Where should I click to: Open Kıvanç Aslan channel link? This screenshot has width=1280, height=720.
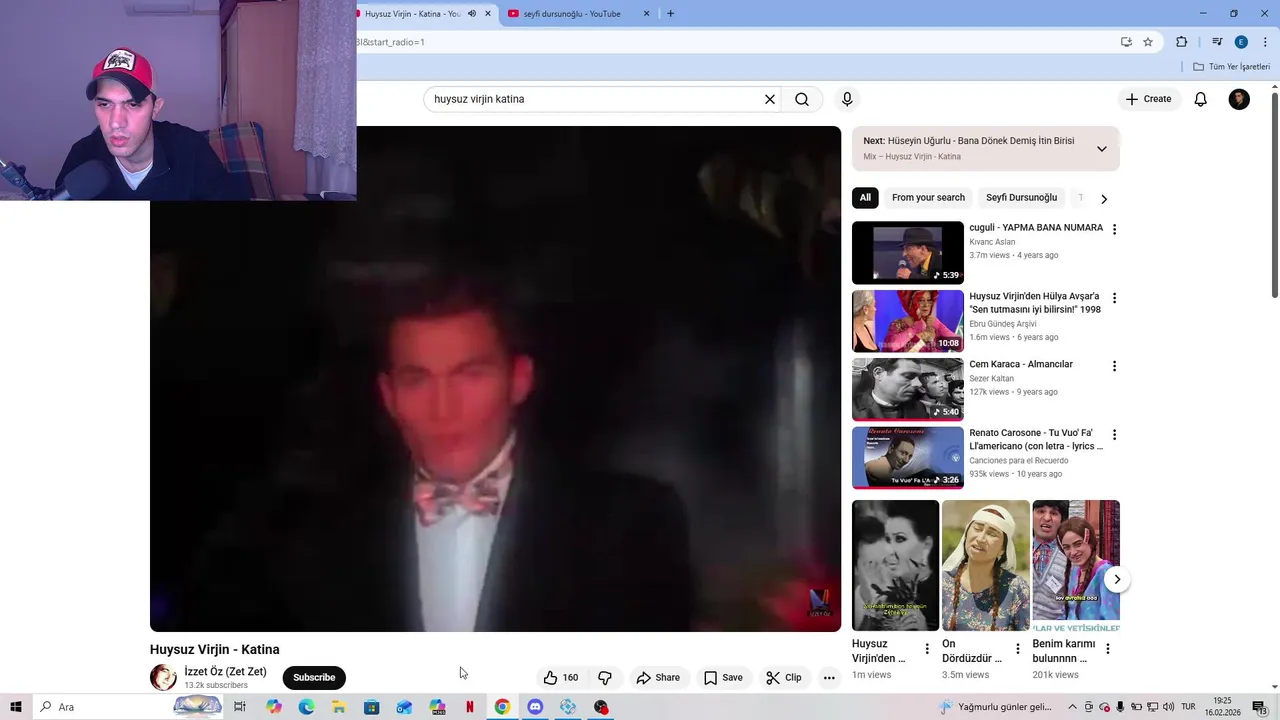click(992, 242)
